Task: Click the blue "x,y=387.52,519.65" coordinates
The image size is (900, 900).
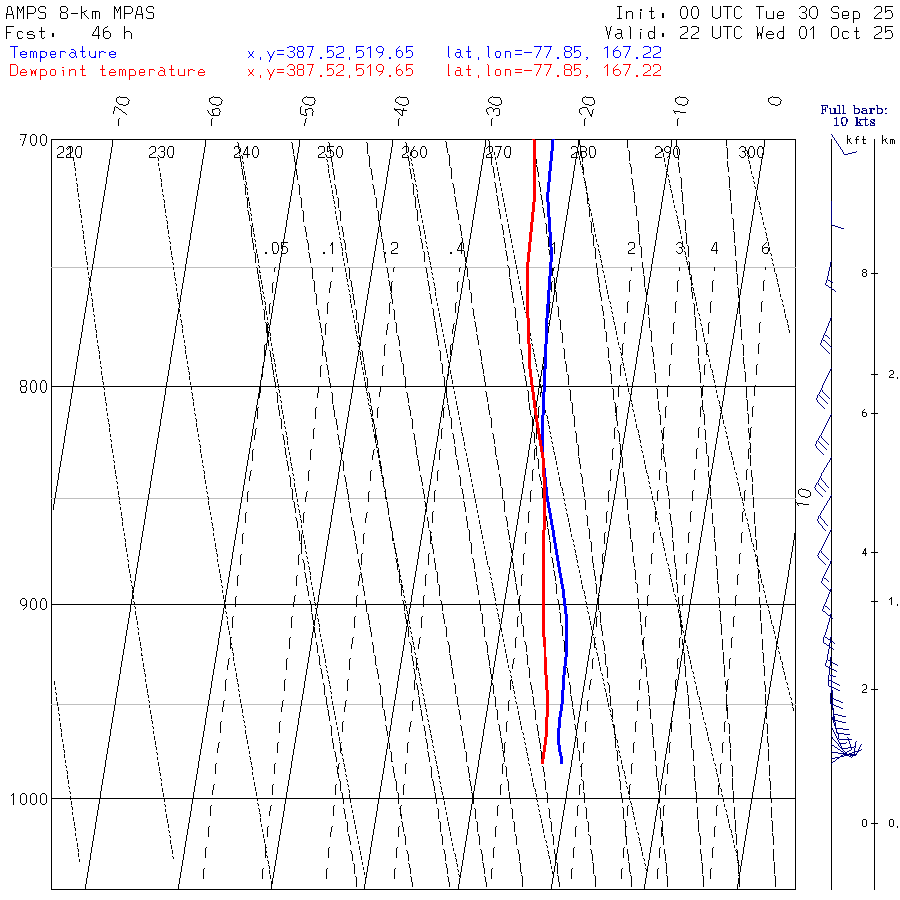Action: [331, 53]
